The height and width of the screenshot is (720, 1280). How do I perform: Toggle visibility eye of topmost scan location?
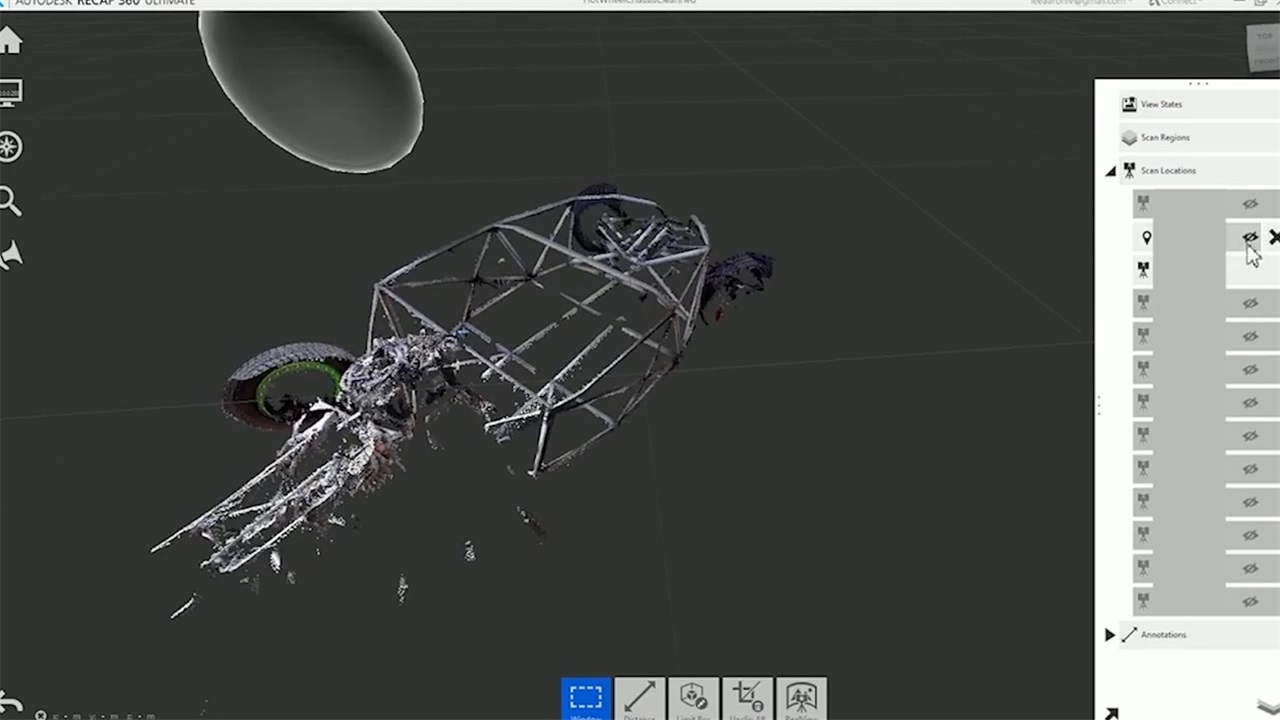(x=1250, y=204)
